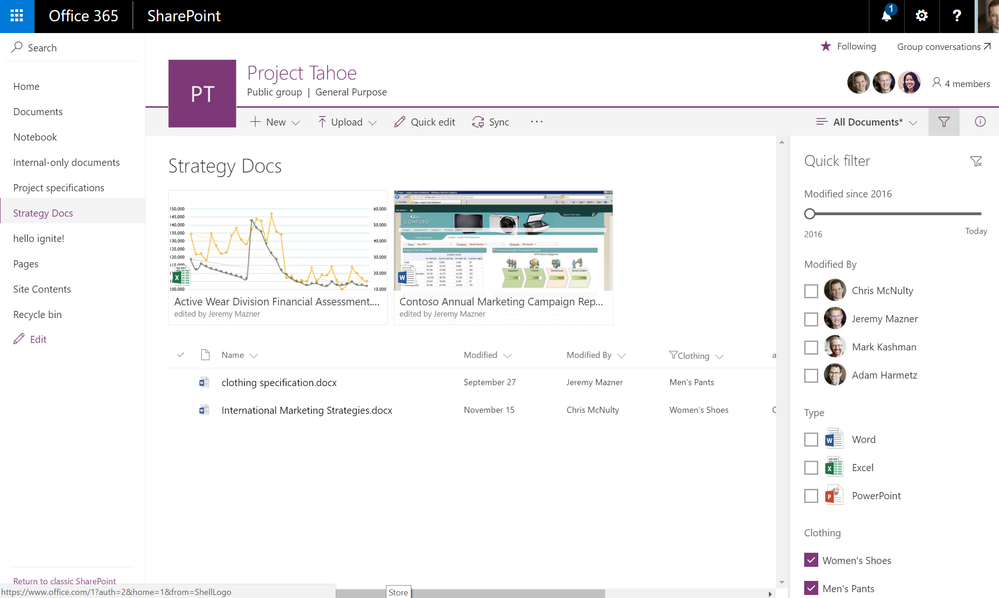The width and height of the screenshot is (999, 598).
Task: Click the PT site logo tile
Action: [x=202, y=94]
